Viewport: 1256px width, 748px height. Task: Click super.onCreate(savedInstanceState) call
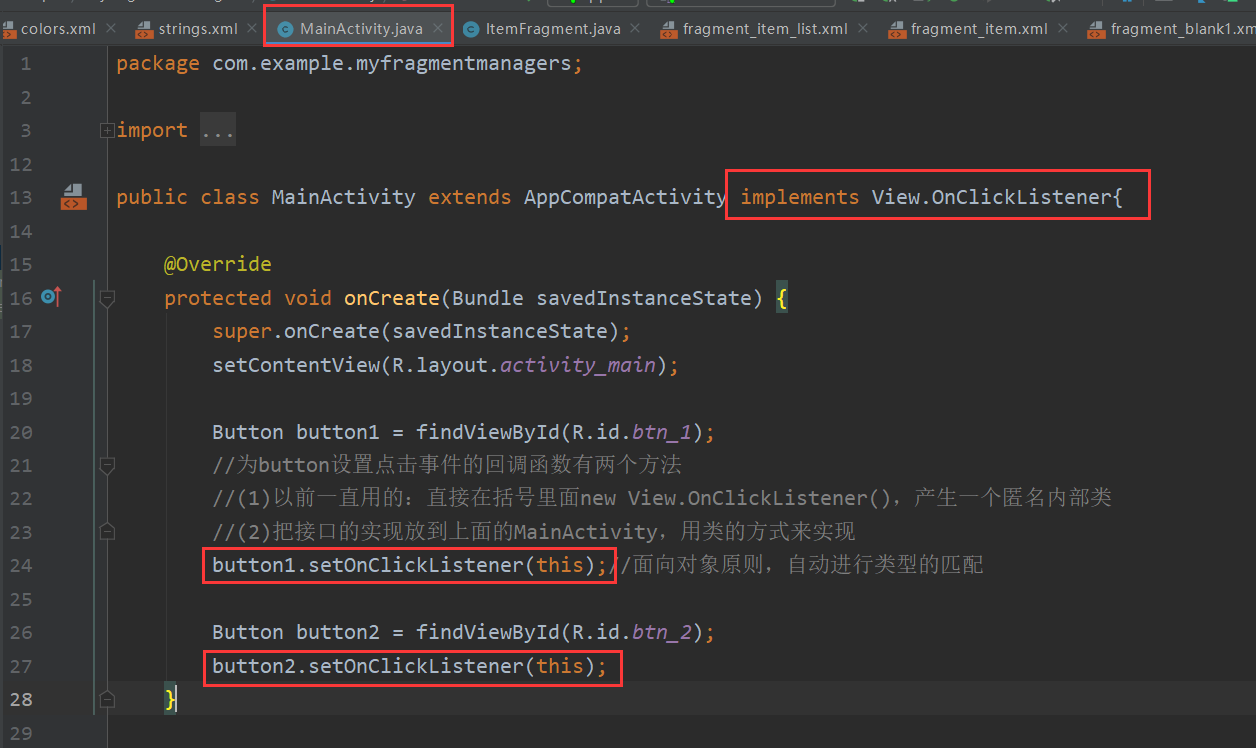415,331
